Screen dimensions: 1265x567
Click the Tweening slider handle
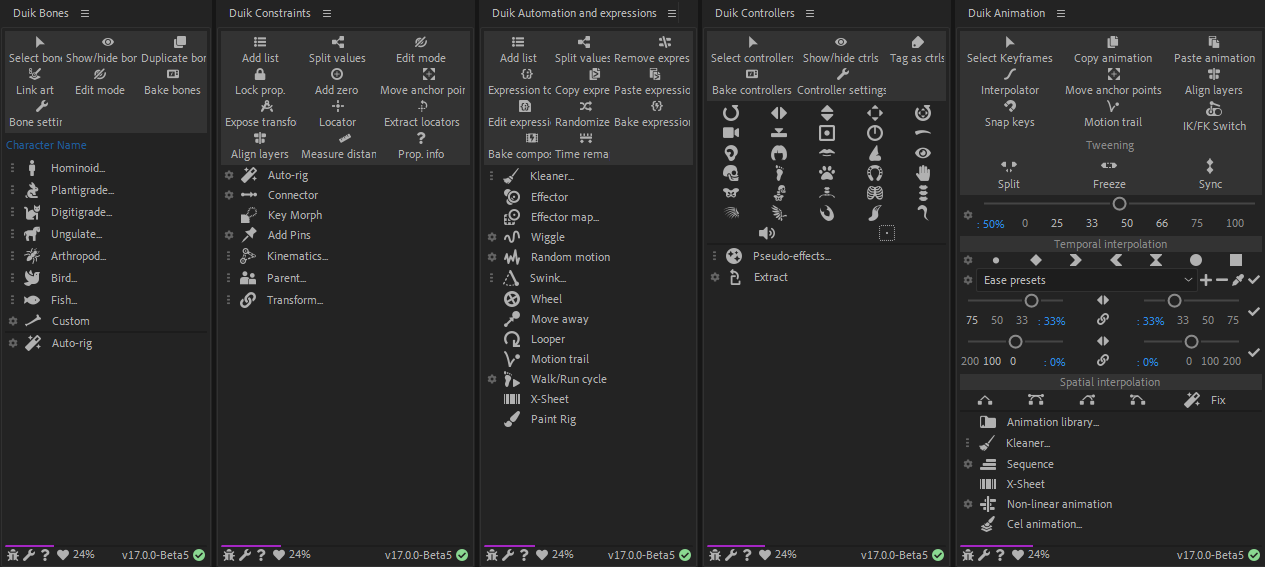pyautogui.click(x=1119, y=204)
